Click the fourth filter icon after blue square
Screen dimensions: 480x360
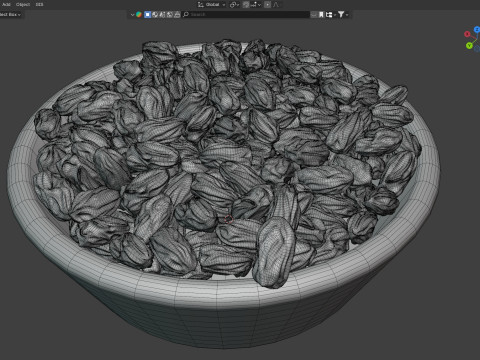point(170,15)
